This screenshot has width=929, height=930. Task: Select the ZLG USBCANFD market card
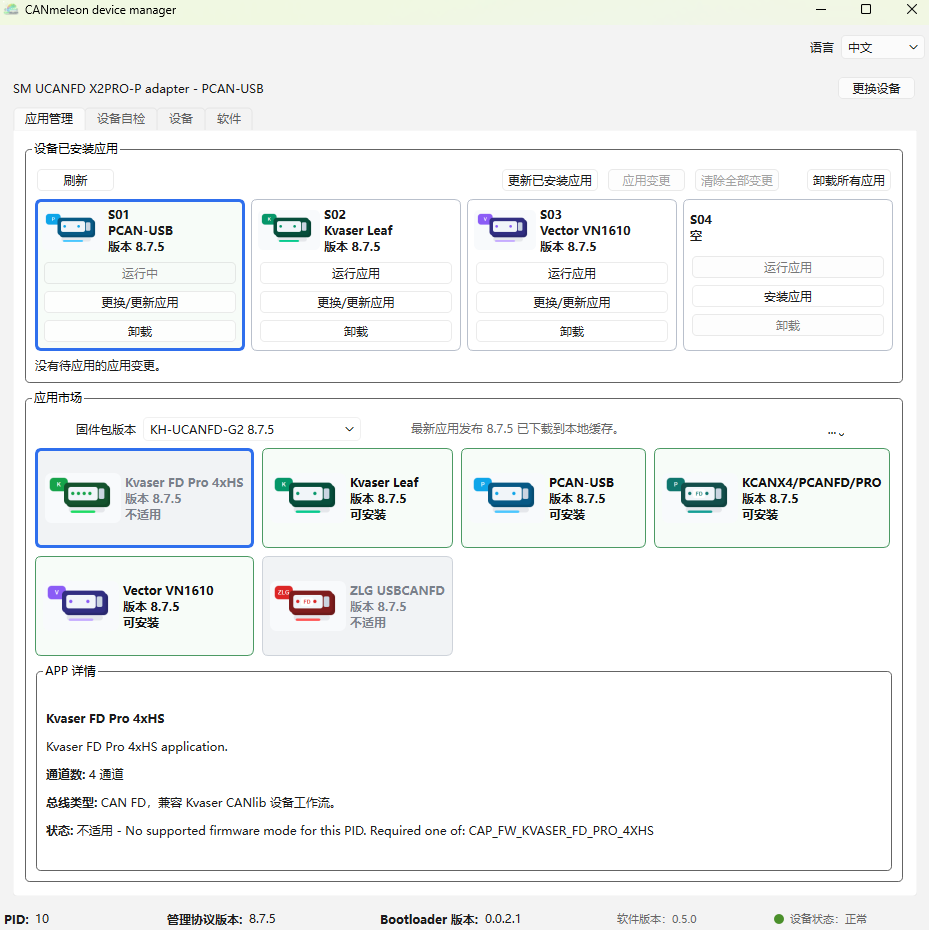click(357, 606)
